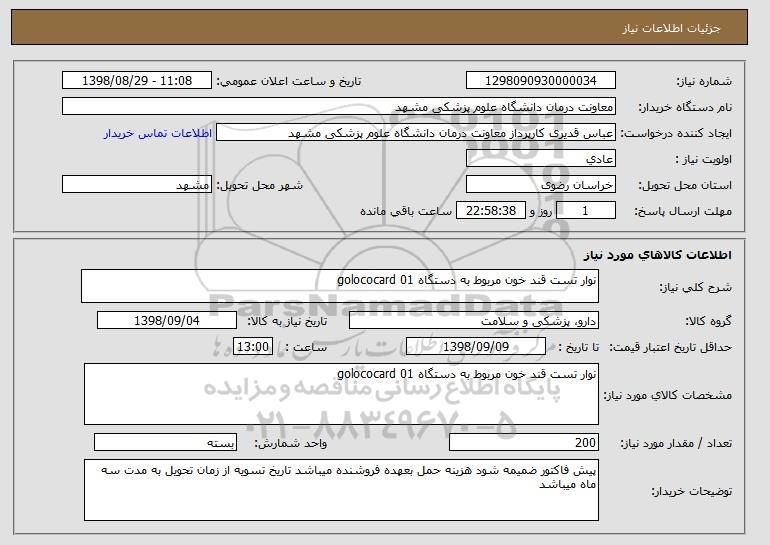This screenshot has width=770, height=545.
Task: Click the حداقل تاریخ اعتبار قیمت label
Action: (x=671, y=348)
